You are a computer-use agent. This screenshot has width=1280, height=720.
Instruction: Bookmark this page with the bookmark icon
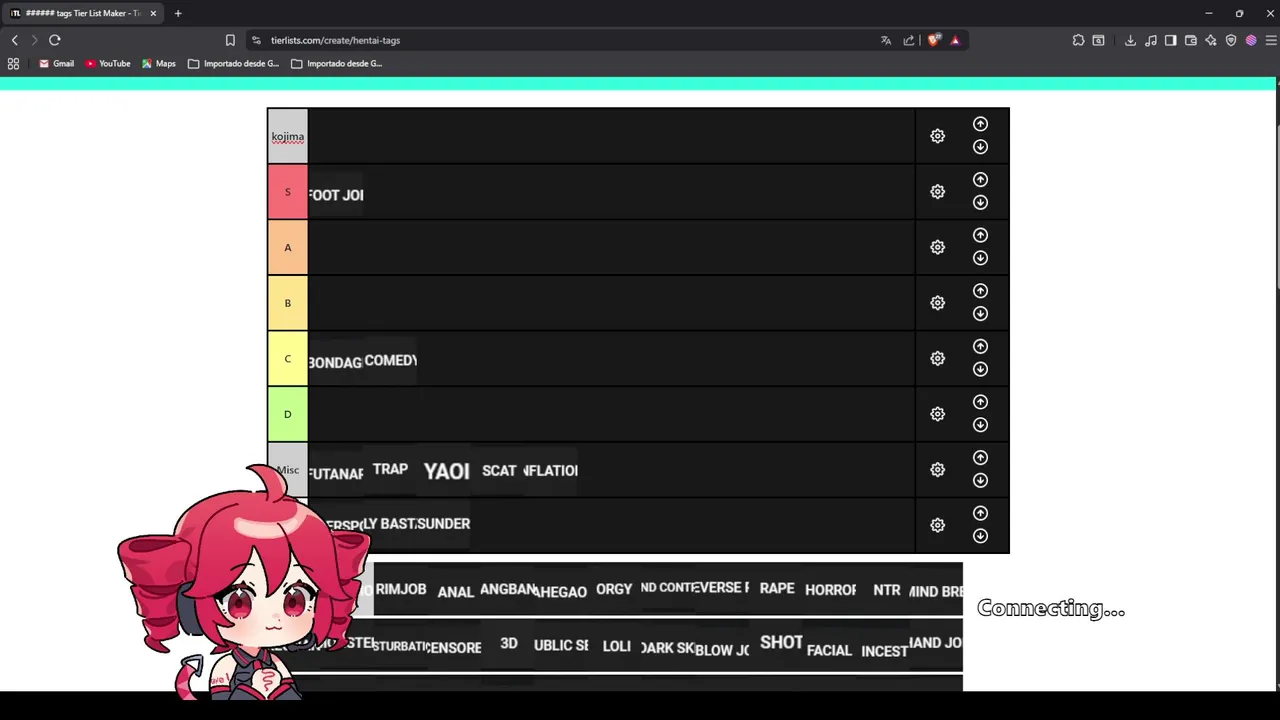(x=230, y=40)
